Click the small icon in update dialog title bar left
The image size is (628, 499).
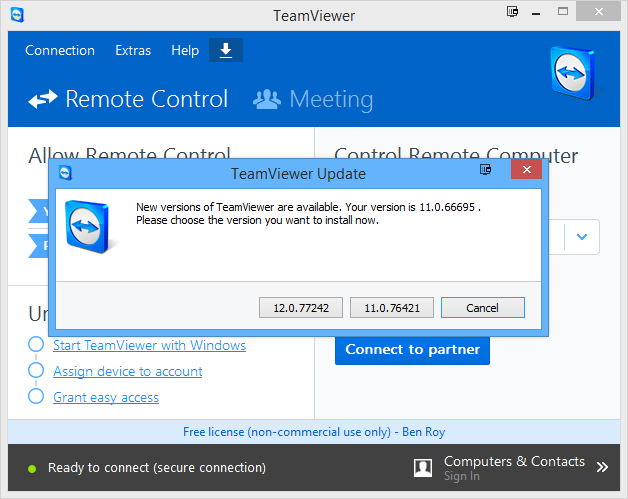point(66,173)
